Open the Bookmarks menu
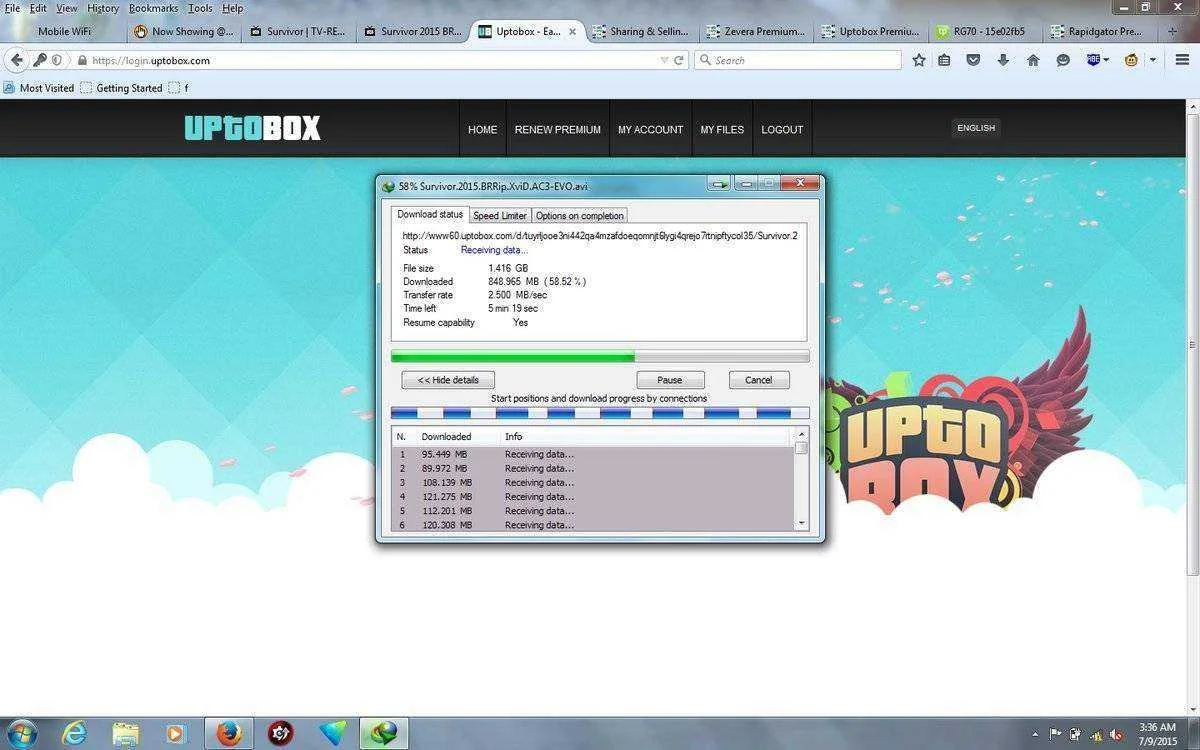Viewport: 1200px width, 750px height. (153, 8)
